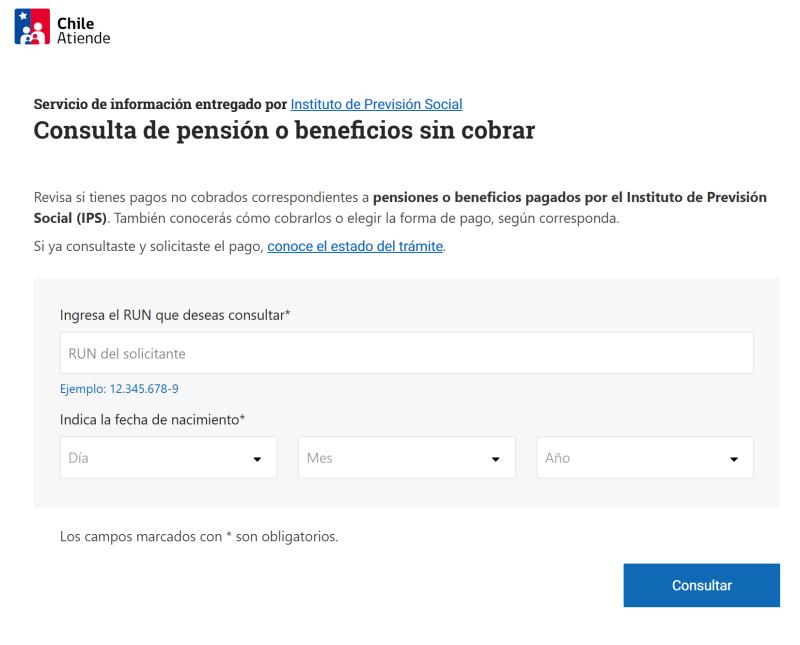Click 'Servicio de información entregado por' text
This screenshot has height=645, width=800.
coord(160,104)
